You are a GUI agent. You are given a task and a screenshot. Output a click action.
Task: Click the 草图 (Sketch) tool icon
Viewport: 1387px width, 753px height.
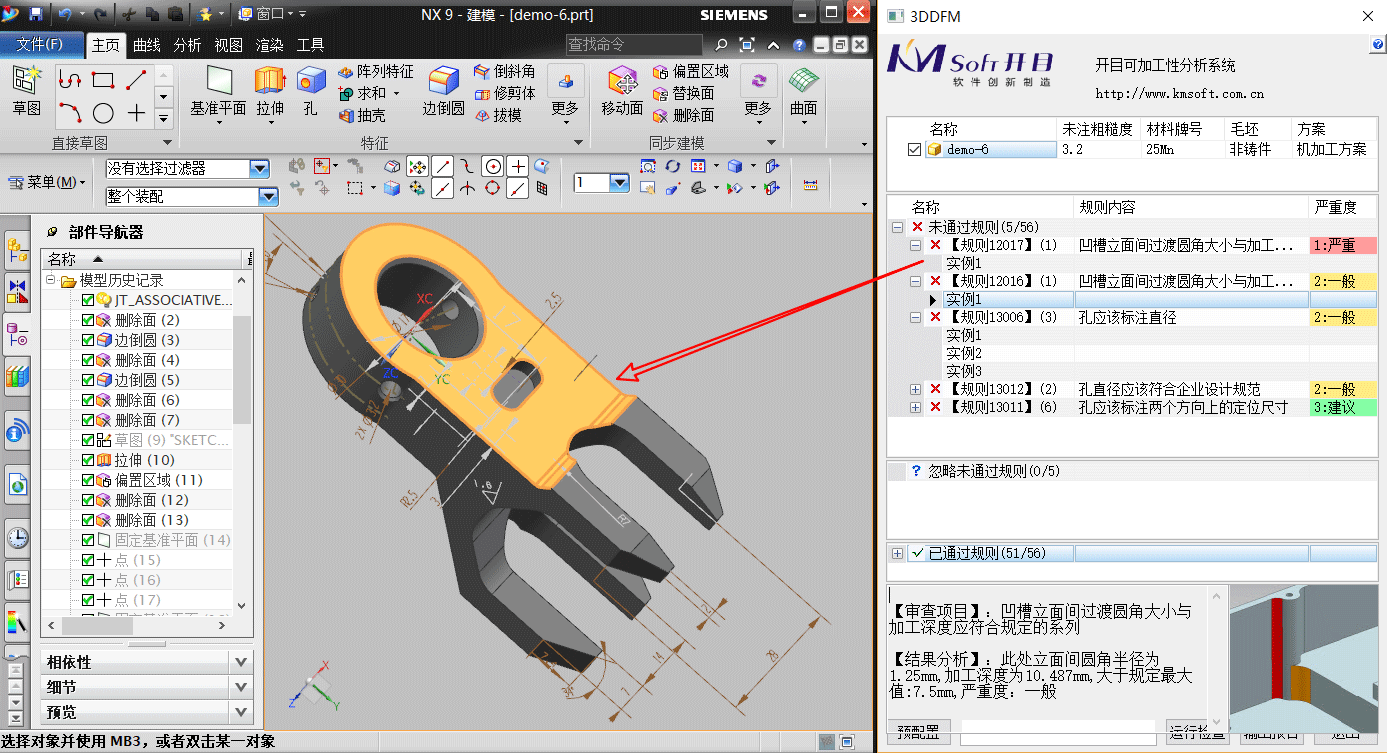pyautogui.click(x=26, y=82)
